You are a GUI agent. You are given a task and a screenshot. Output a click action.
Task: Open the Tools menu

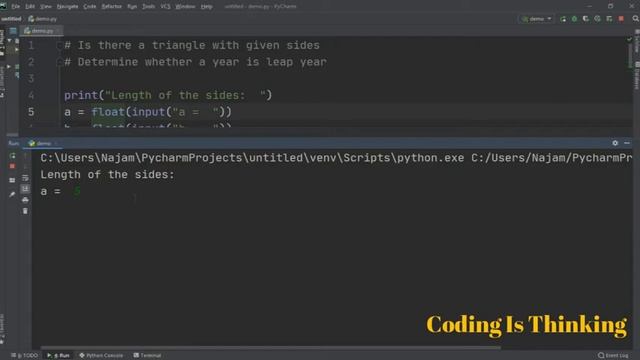tap(149, 7)
